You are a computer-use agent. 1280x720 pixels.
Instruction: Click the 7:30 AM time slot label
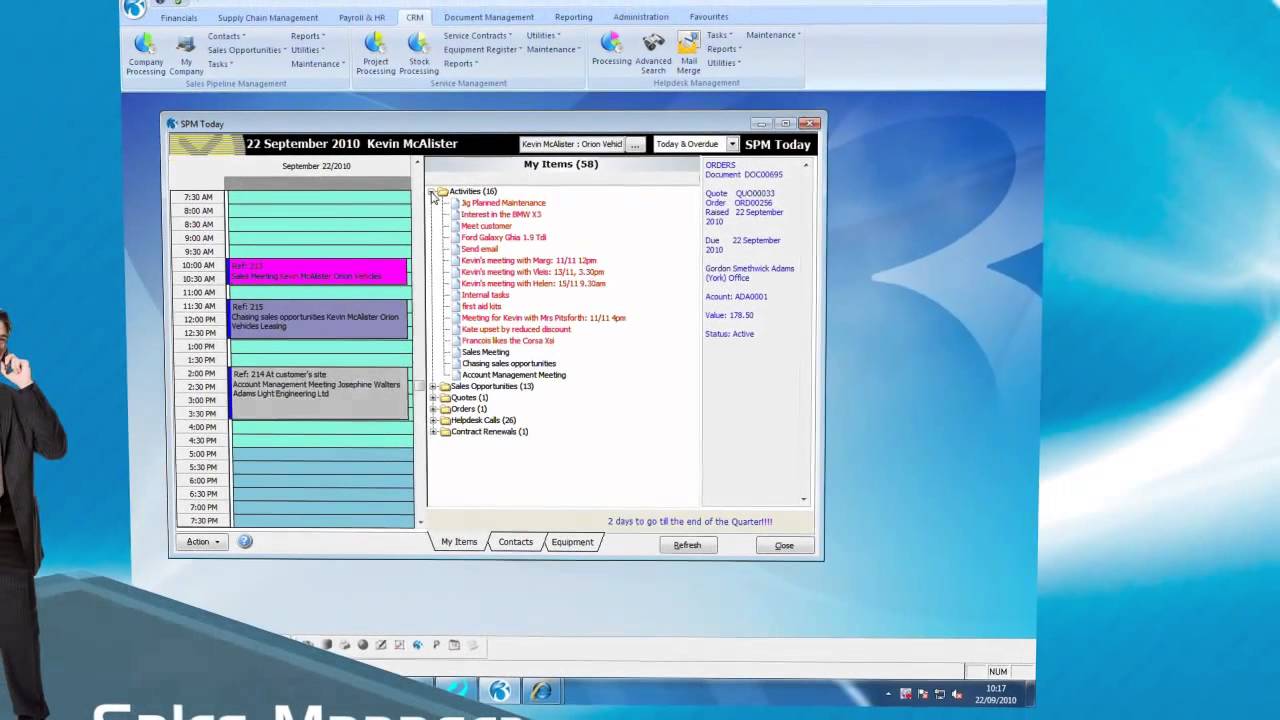[x=199, y=197]
